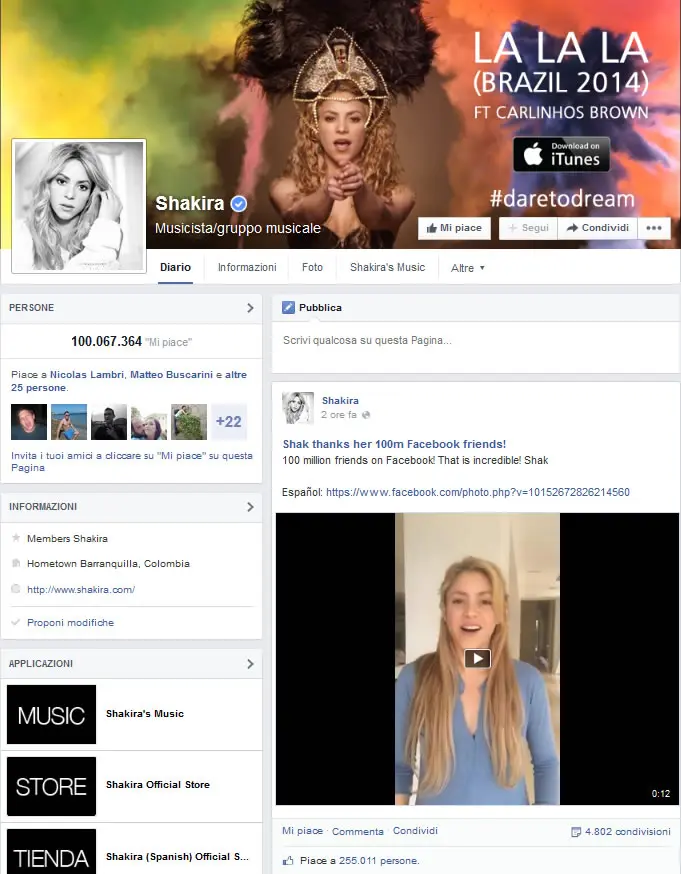Click the Download on iTunes badge
This screenshot has height=874, width=681.
(561, 154)
